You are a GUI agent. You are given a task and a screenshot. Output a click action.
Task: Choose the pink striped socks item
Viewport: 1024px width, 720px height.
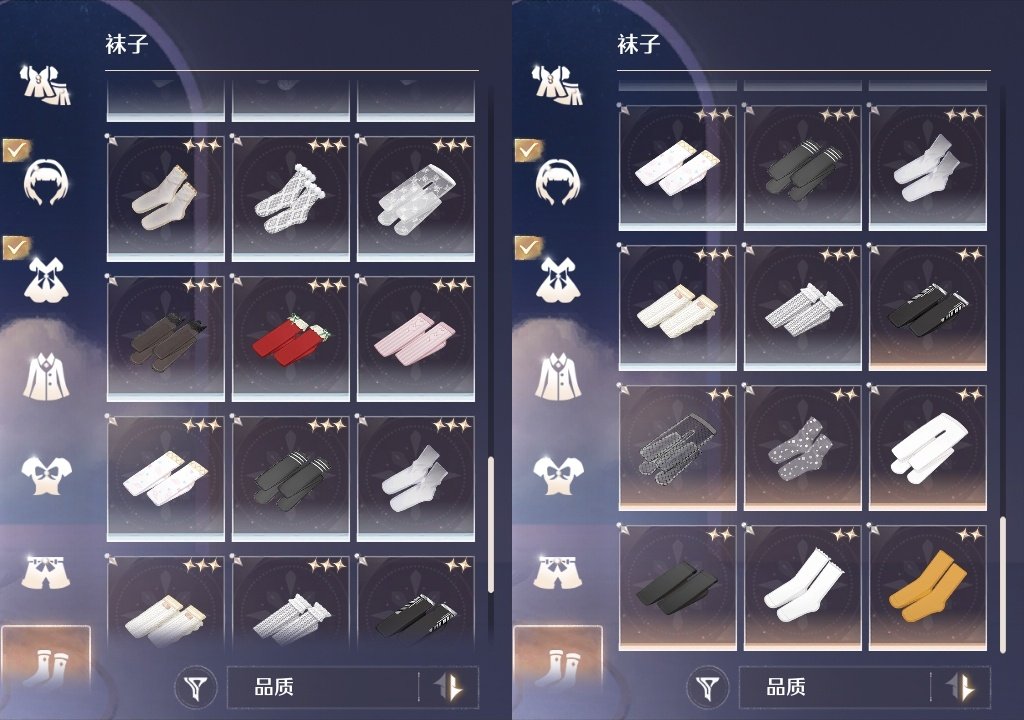(416, 338)
